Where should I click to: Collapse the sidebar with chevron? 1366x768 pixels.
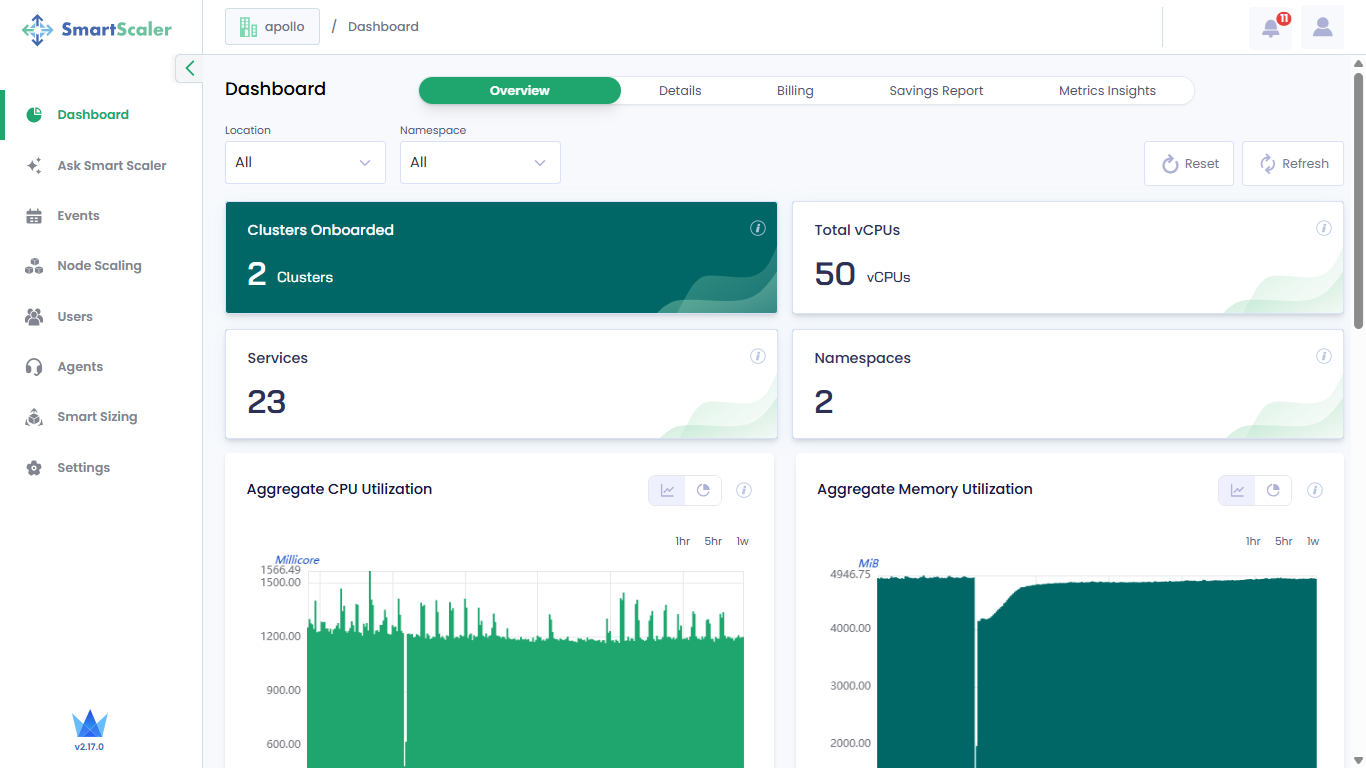tap(189, 69)
